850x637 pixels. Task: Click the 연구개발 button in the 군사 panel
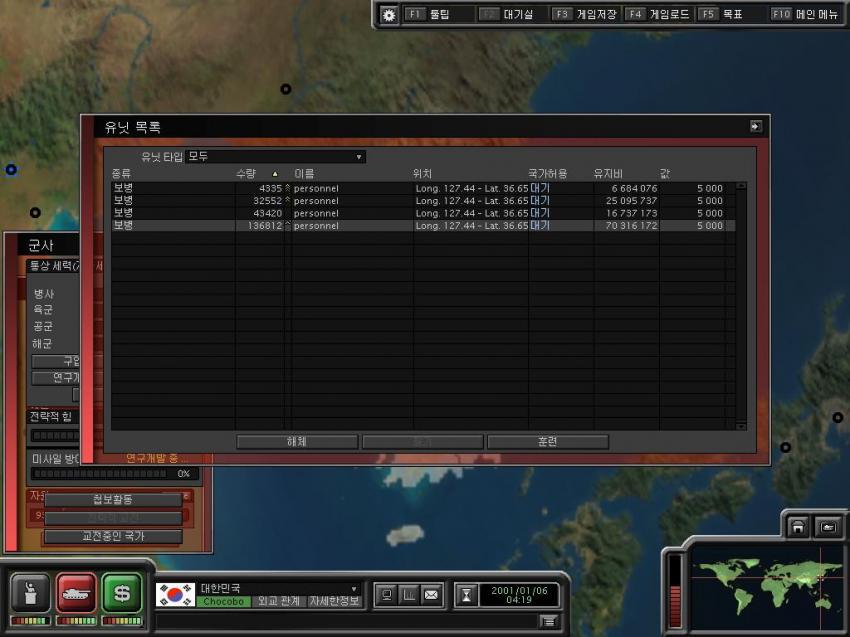point(56,378)
